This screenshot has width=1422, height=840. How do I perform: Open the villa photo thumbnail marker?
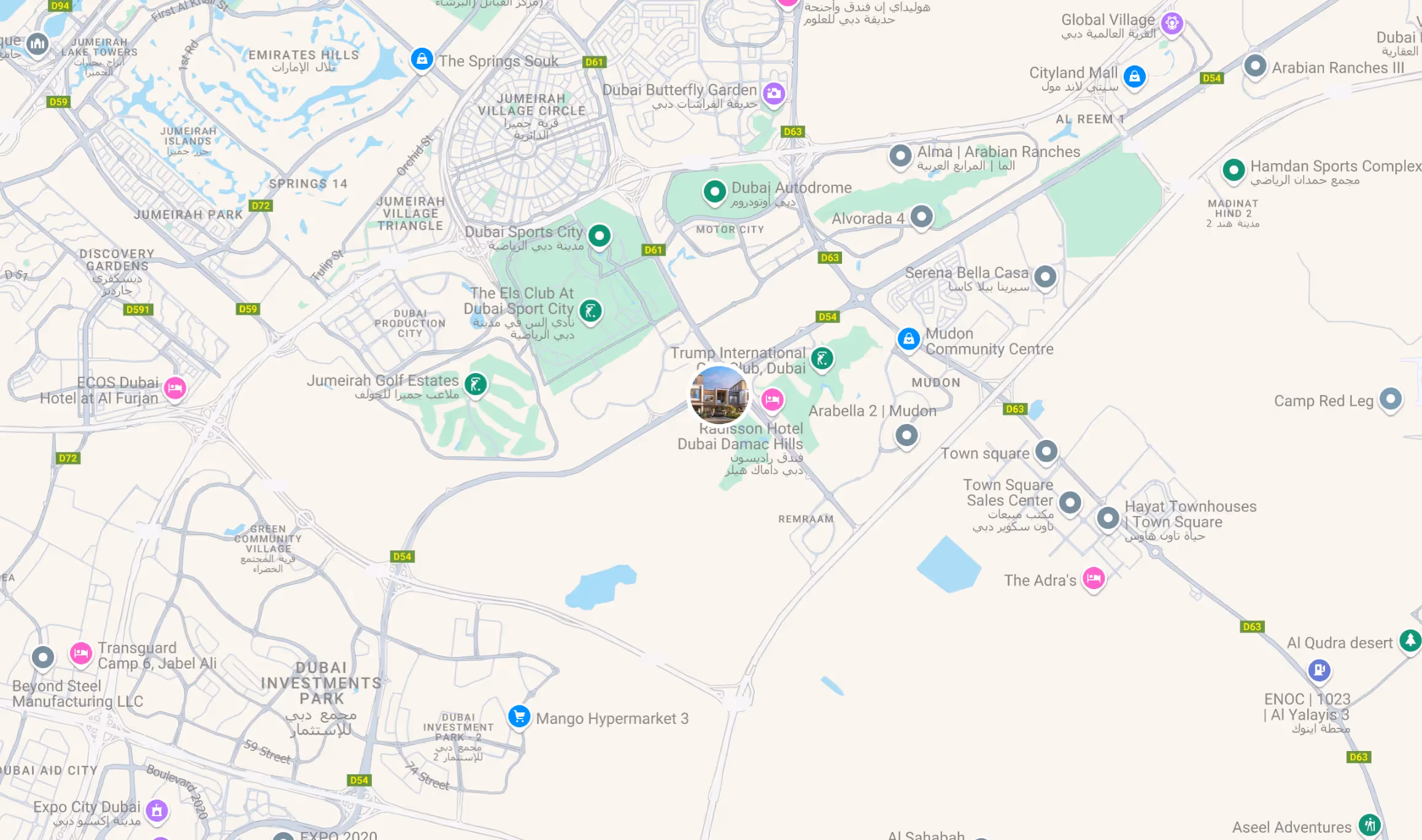click(719, 395)
